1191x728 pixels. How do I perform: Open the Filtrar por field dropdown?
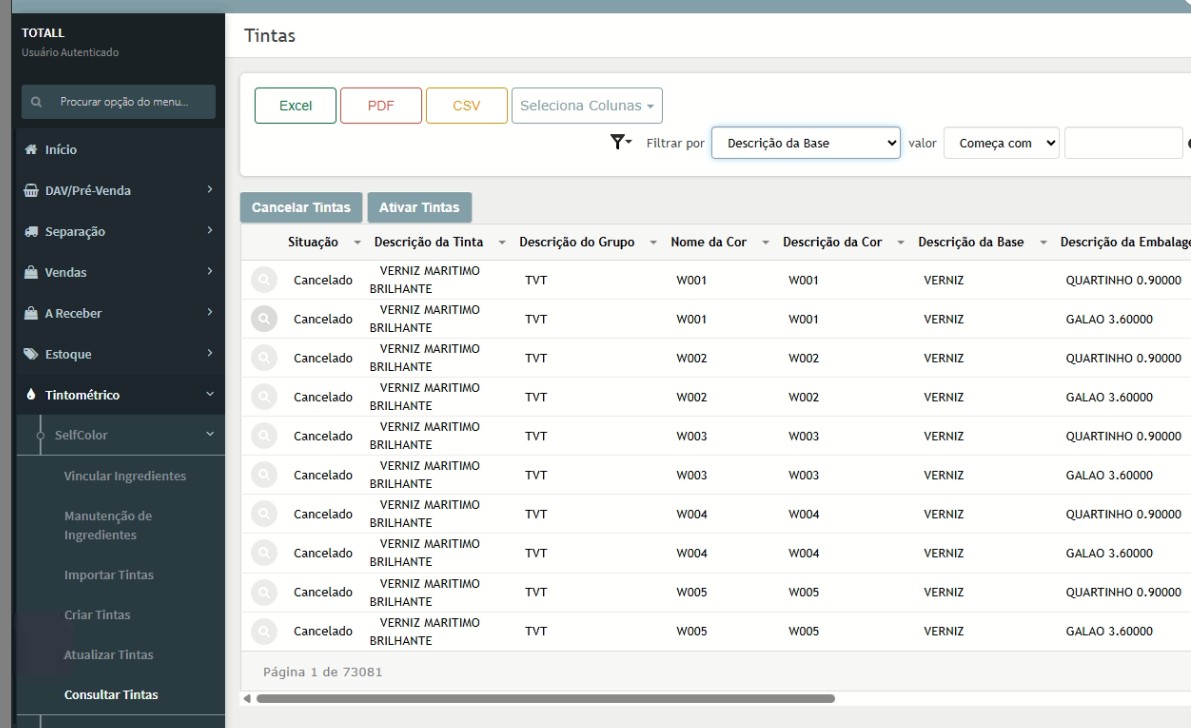tap(806, 143)
